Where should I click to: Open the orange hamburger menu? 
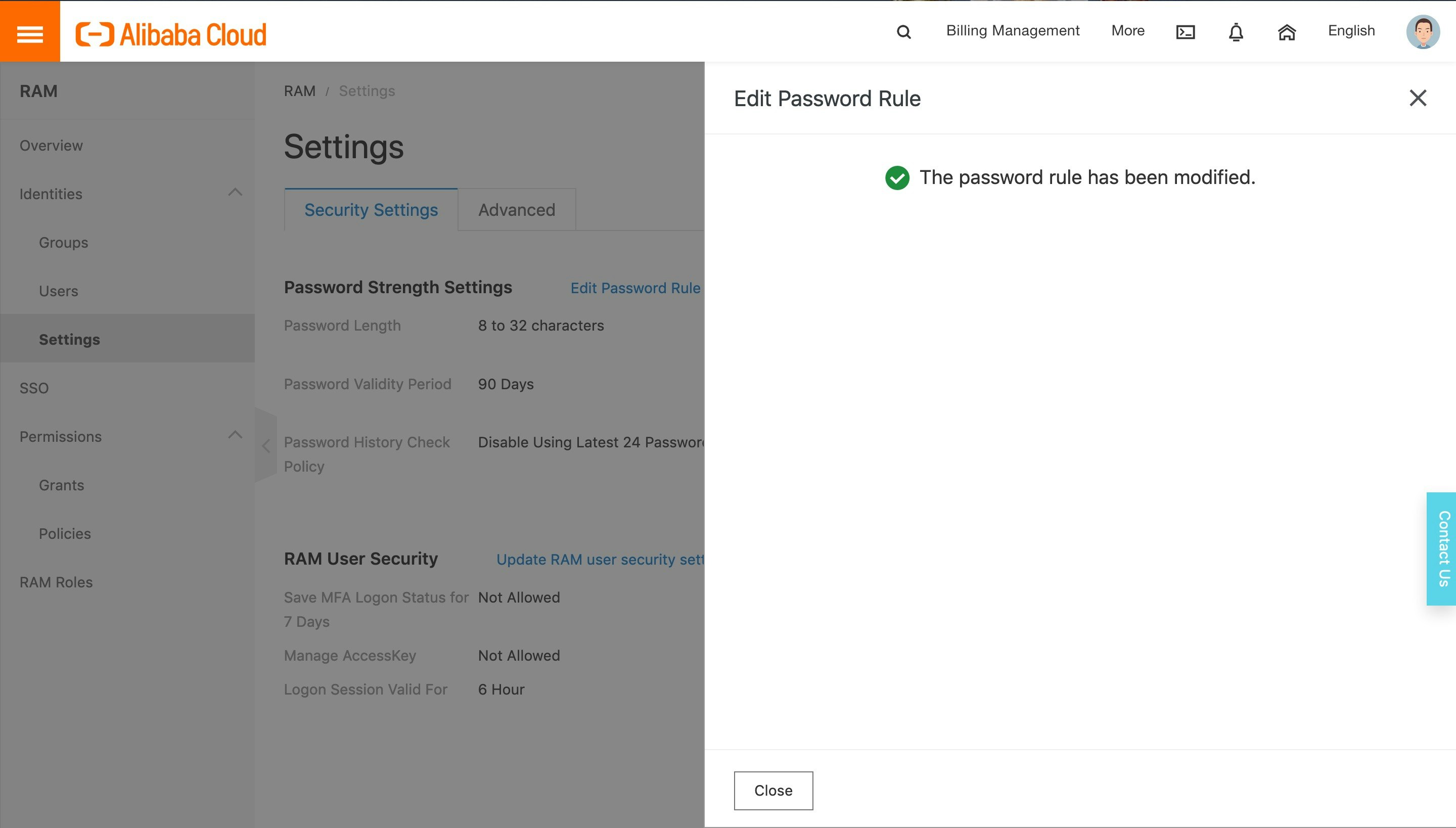(x=29, y=31)
